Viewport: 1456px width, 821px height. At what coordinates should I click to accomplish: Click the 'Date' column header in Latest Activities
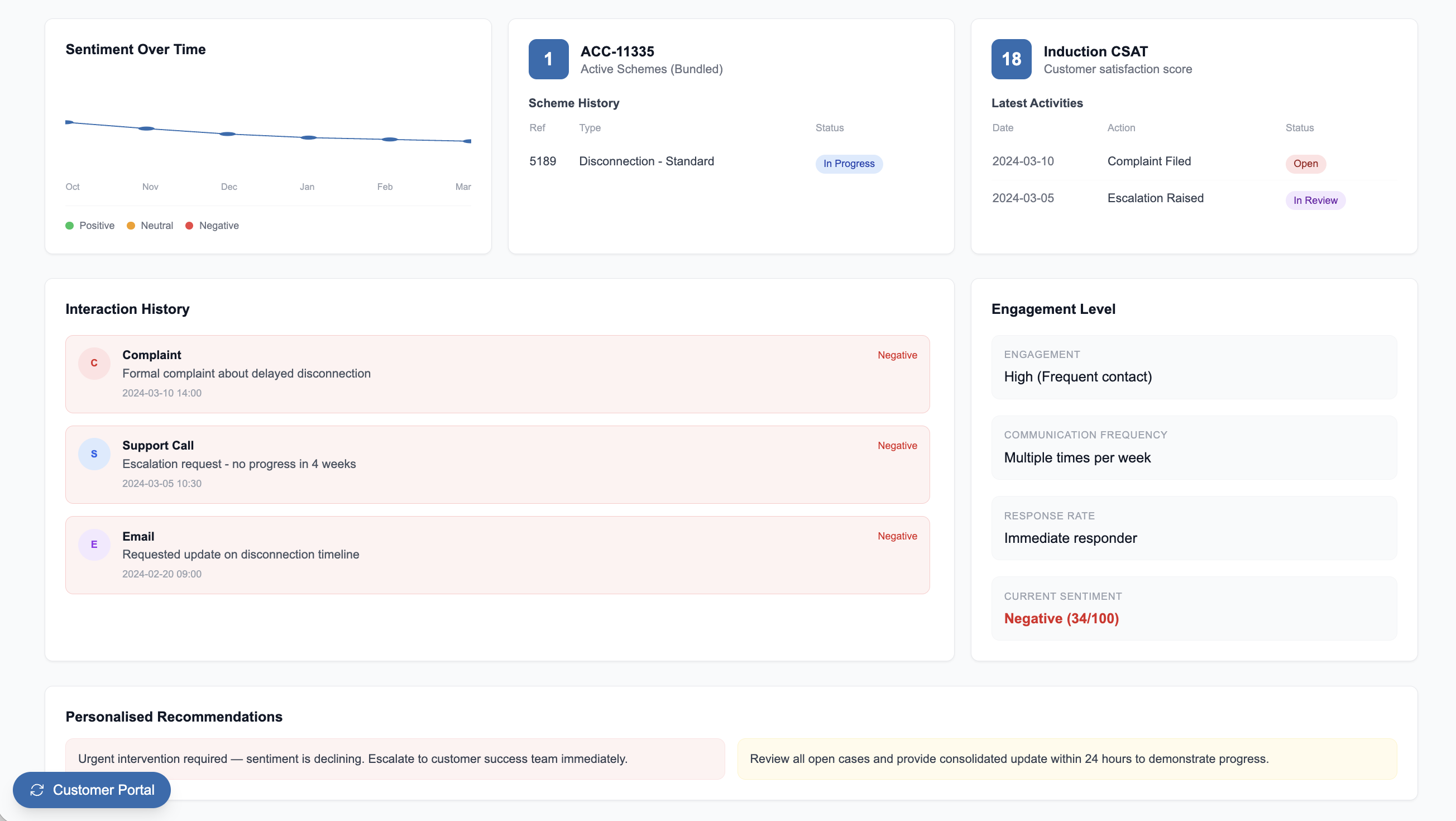(1003, 128)
